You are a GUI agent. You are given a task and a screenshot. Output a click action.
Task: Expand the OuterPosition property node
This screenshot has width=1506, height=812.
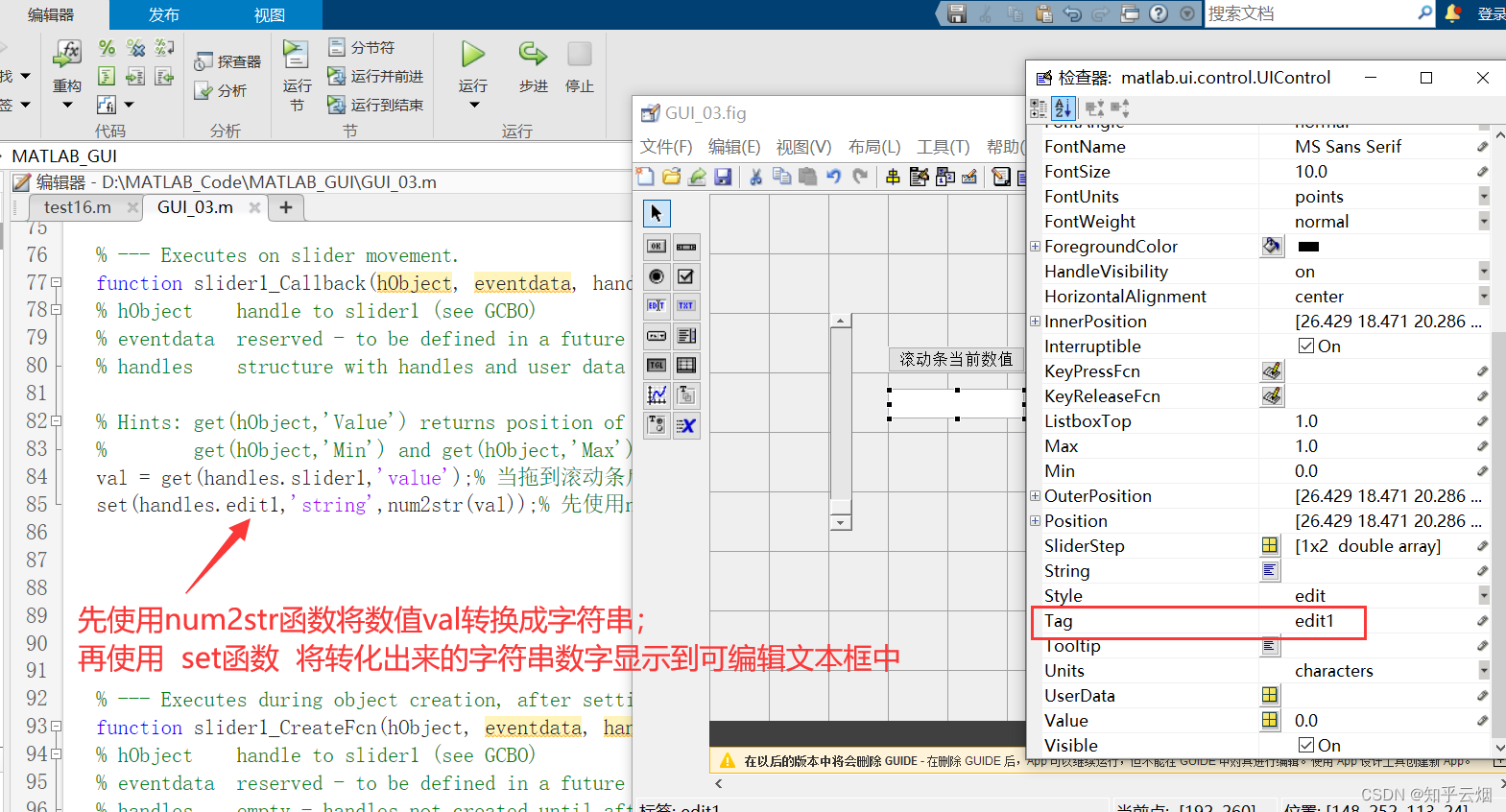[1035, 495]
